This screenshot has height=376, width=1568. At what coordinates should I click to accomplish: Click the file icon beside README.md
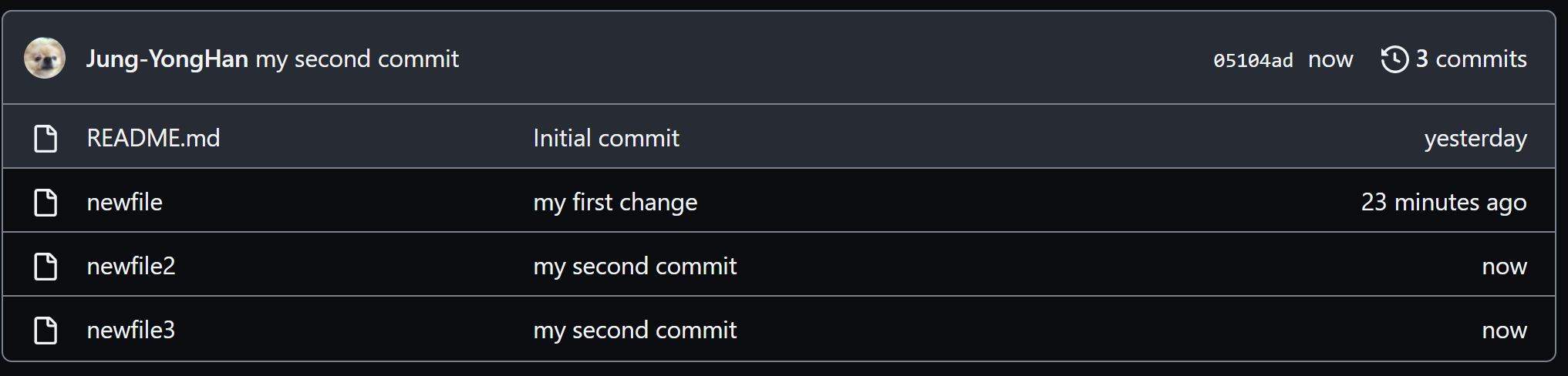click(46, 139)
